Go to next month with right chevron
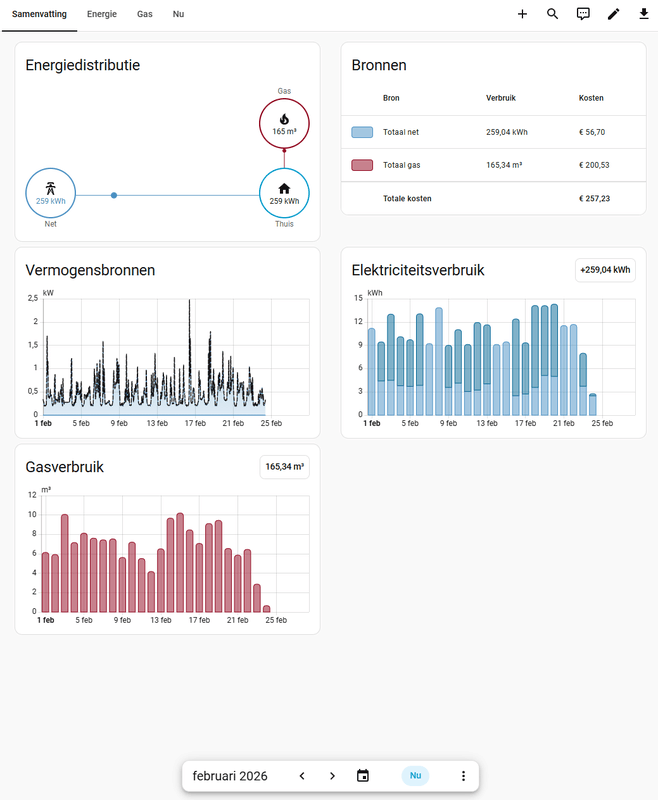This screenshot has height=800, width=658. pos(333,776)
